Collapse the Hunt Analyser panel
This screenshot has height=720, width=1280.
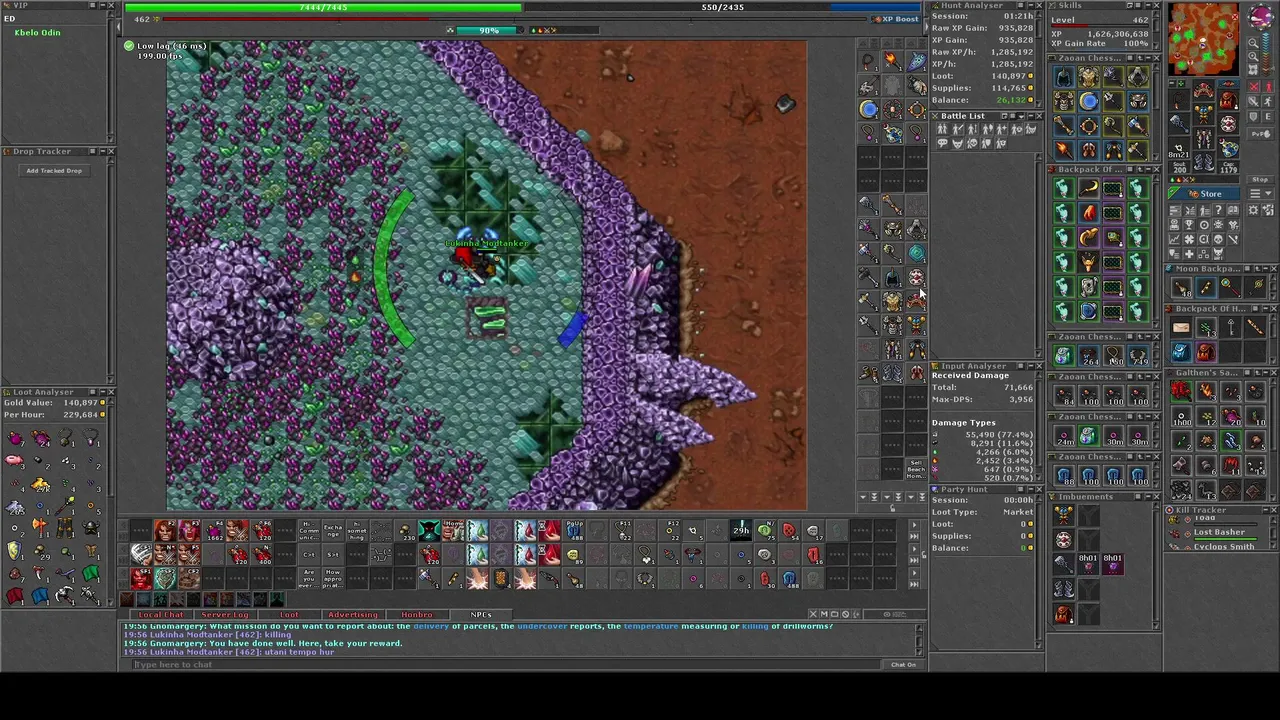1031,5
